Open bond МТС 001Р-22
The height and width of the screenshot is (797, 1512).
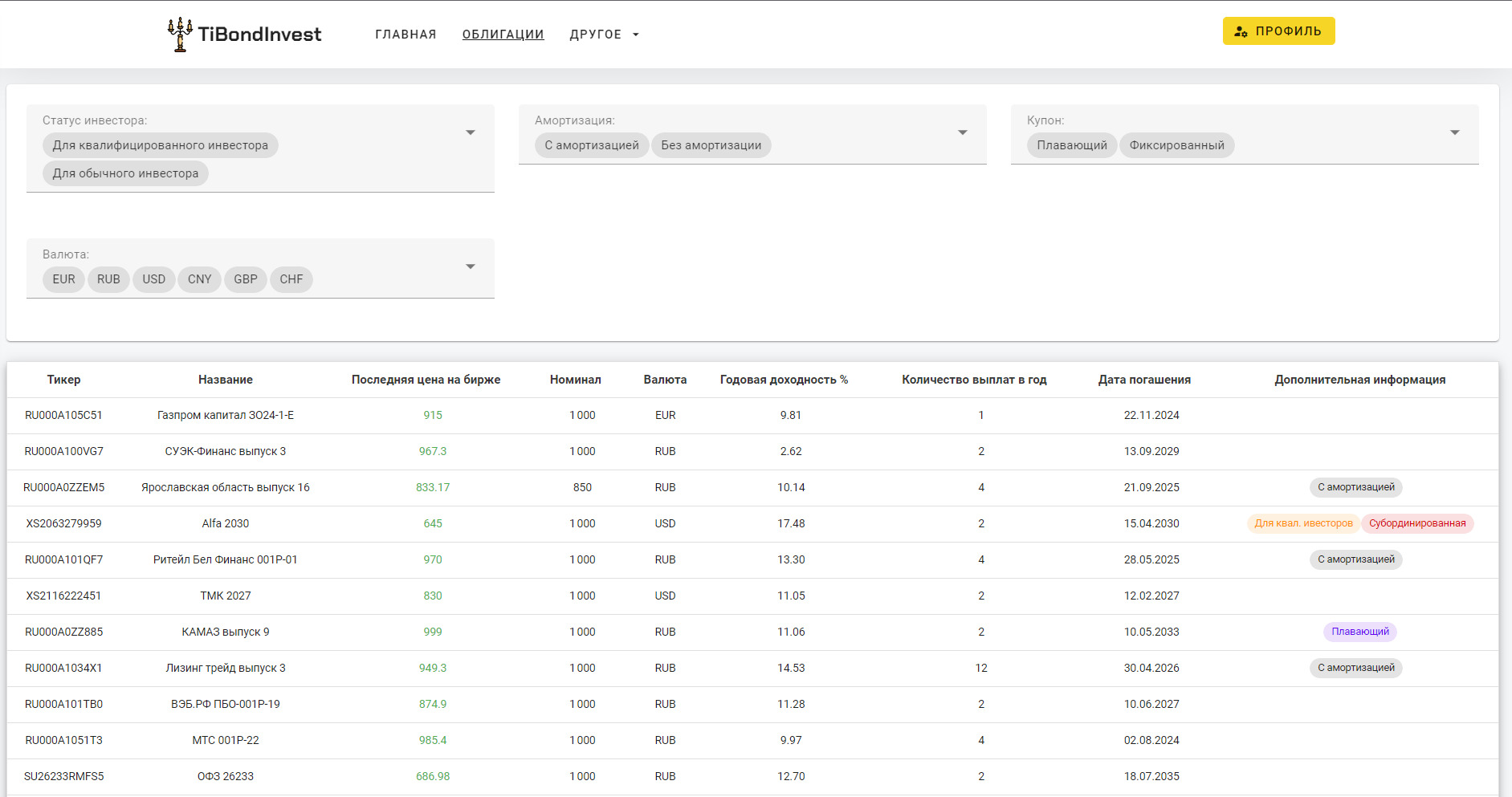pyautogui.click(x=226, y=741)
